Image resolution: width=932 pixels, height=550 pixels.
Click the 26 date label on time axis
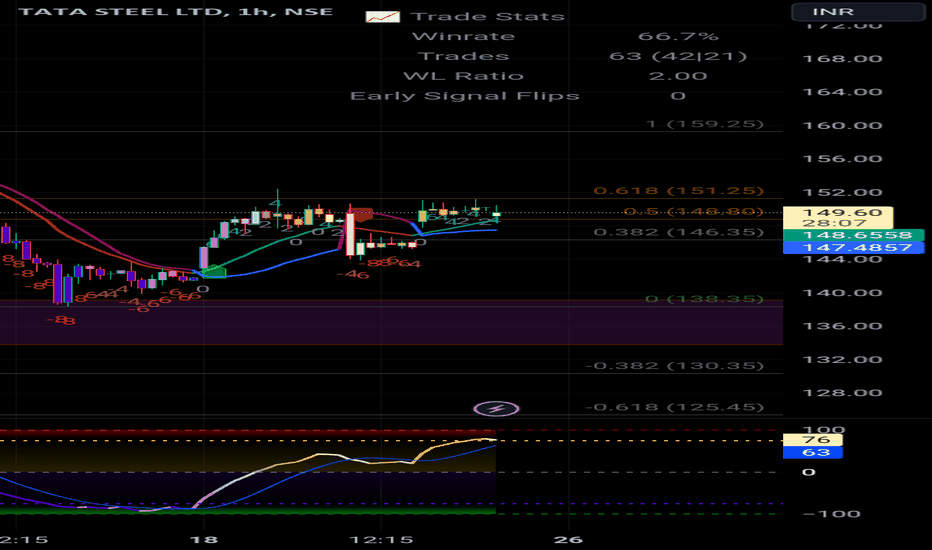[568, 540]
